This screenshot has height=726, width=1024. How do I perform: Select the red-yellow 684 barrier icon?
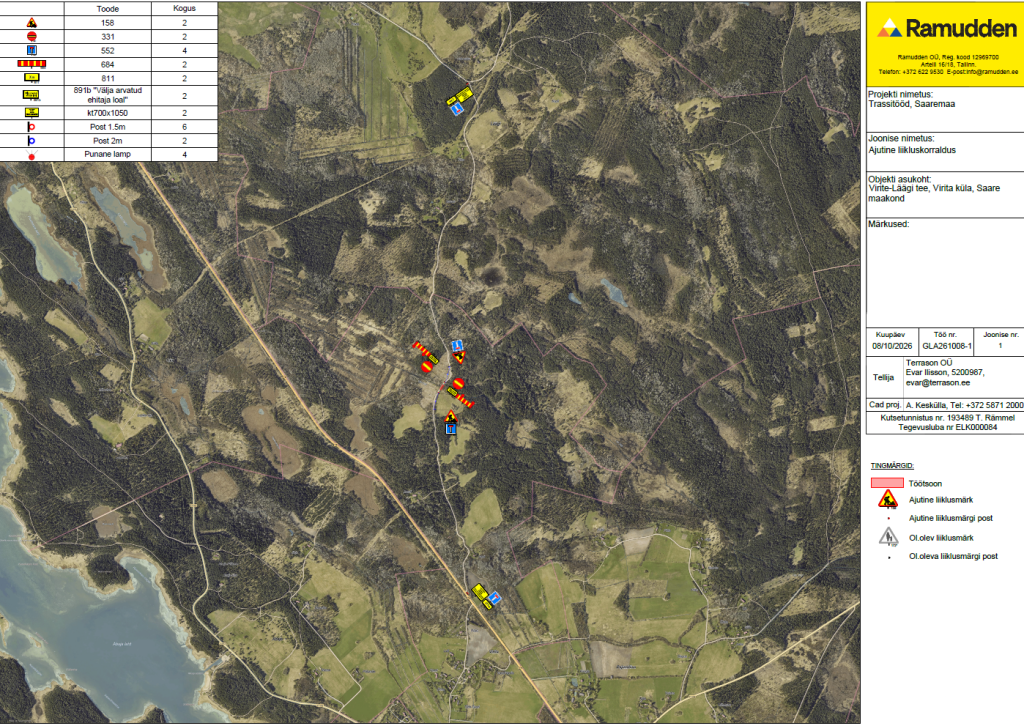(31, 64)
